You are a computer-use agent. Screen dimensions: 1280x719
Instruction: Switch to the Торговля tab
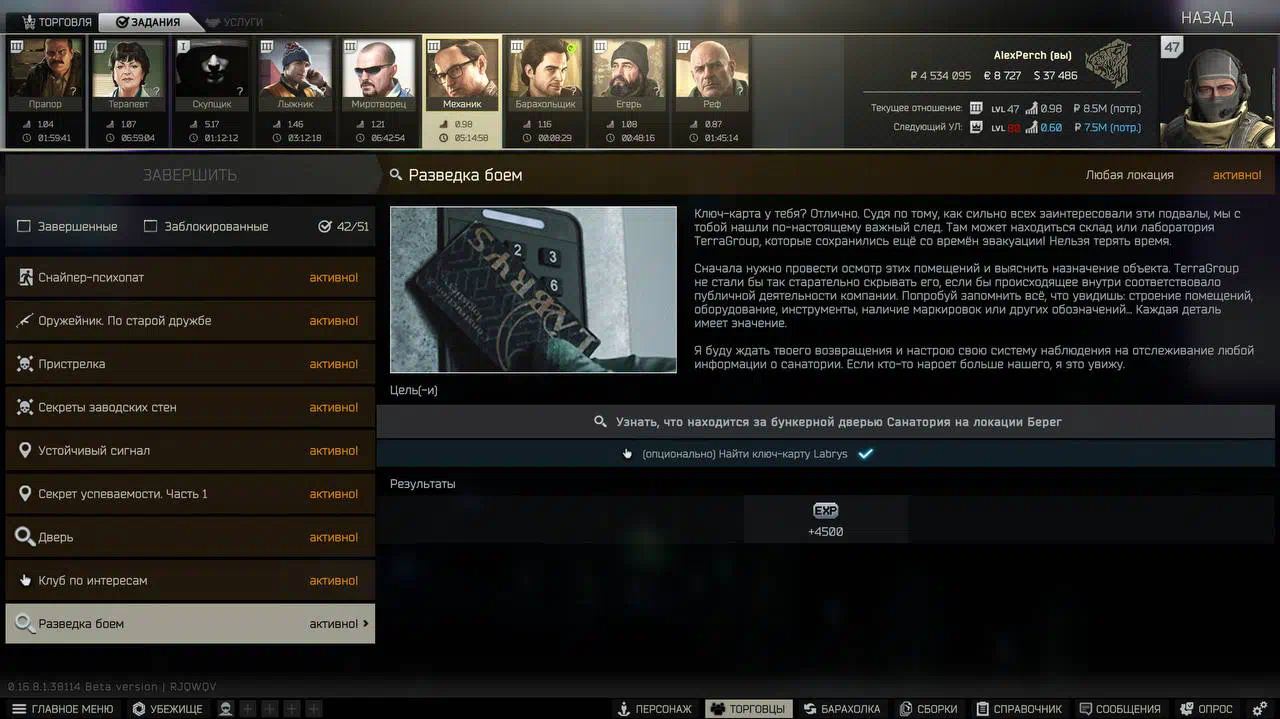[57, 22]
